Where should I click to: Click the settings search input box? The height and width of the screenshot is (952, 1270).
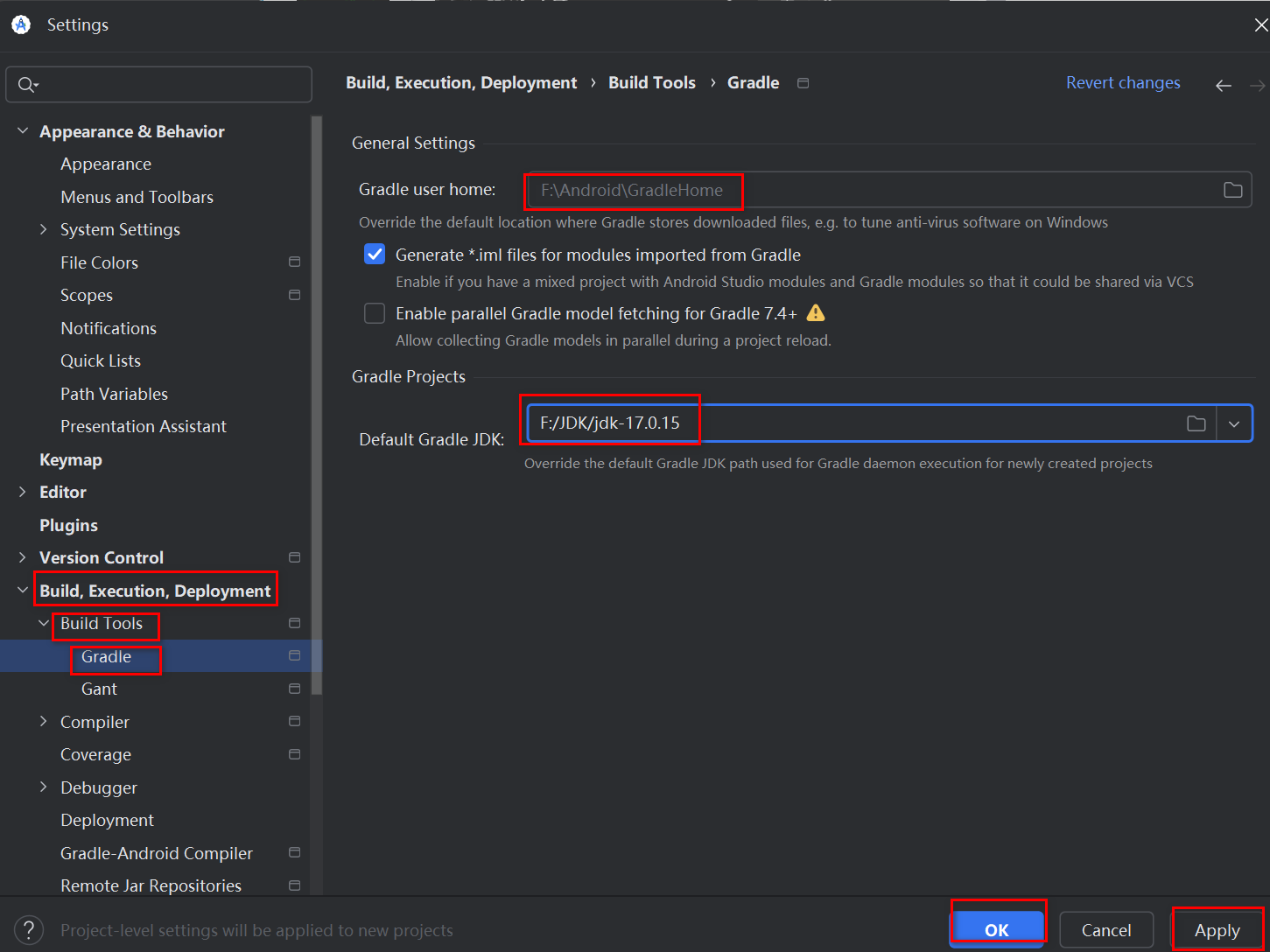(158, 85)
